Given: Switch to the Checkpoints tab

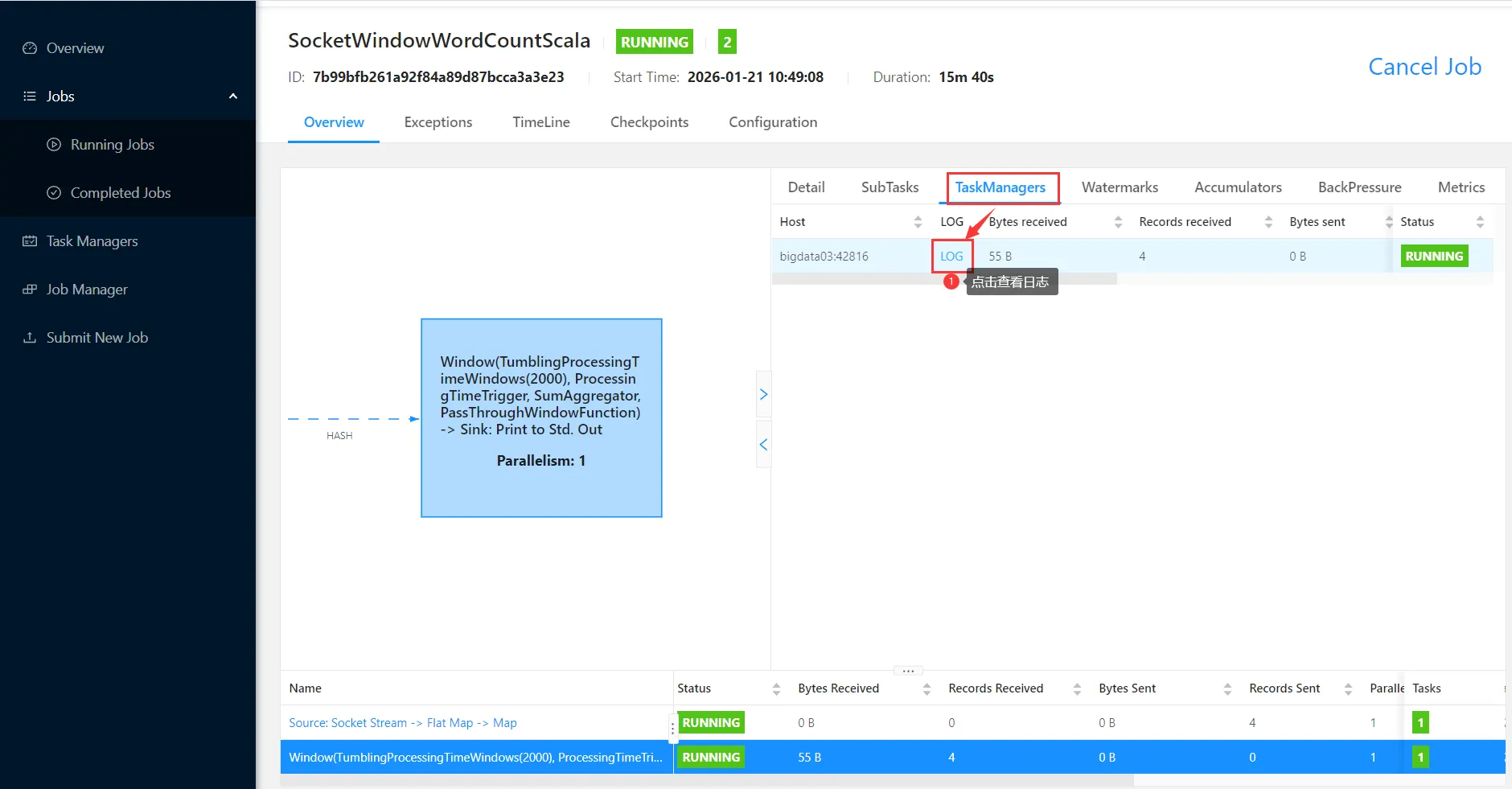Looking at the screenshot, I should (x=649, y=122).
